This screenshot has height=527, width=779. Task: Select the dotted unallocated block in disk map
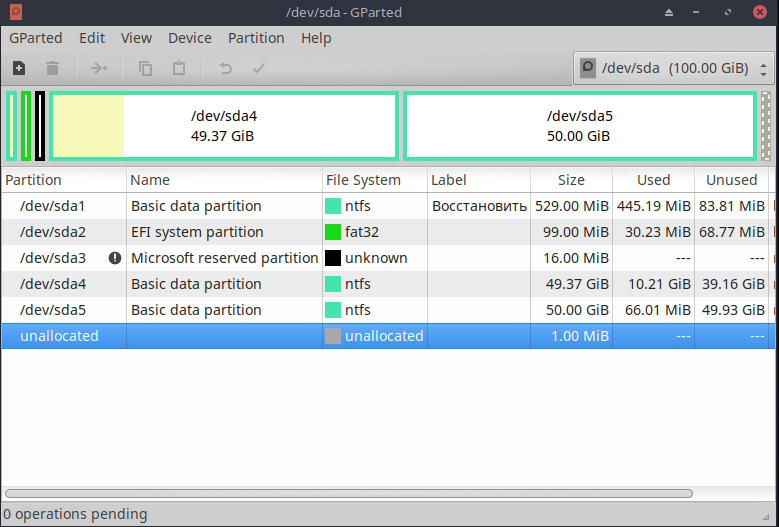tap(766, 126)
